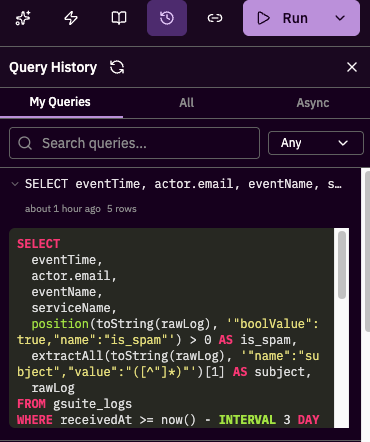Click the search magnifier icon

point(25,143)
